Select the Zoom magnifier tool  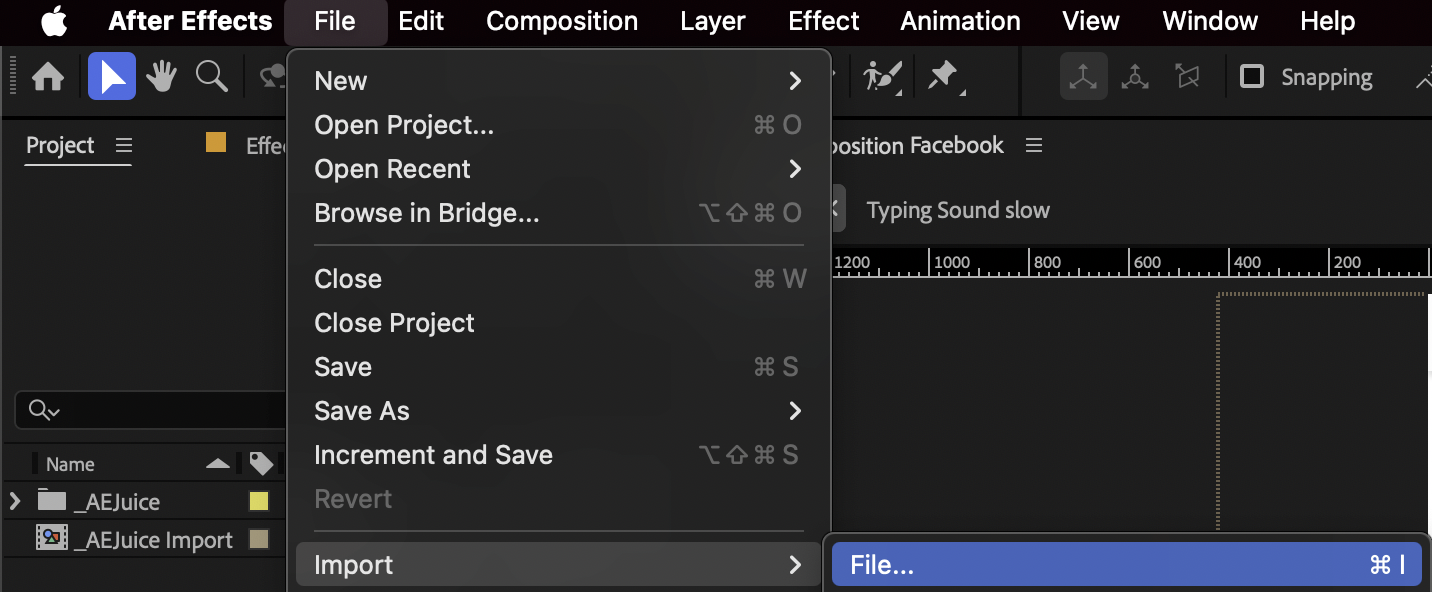pyautogui.click(x=211, y=77)
